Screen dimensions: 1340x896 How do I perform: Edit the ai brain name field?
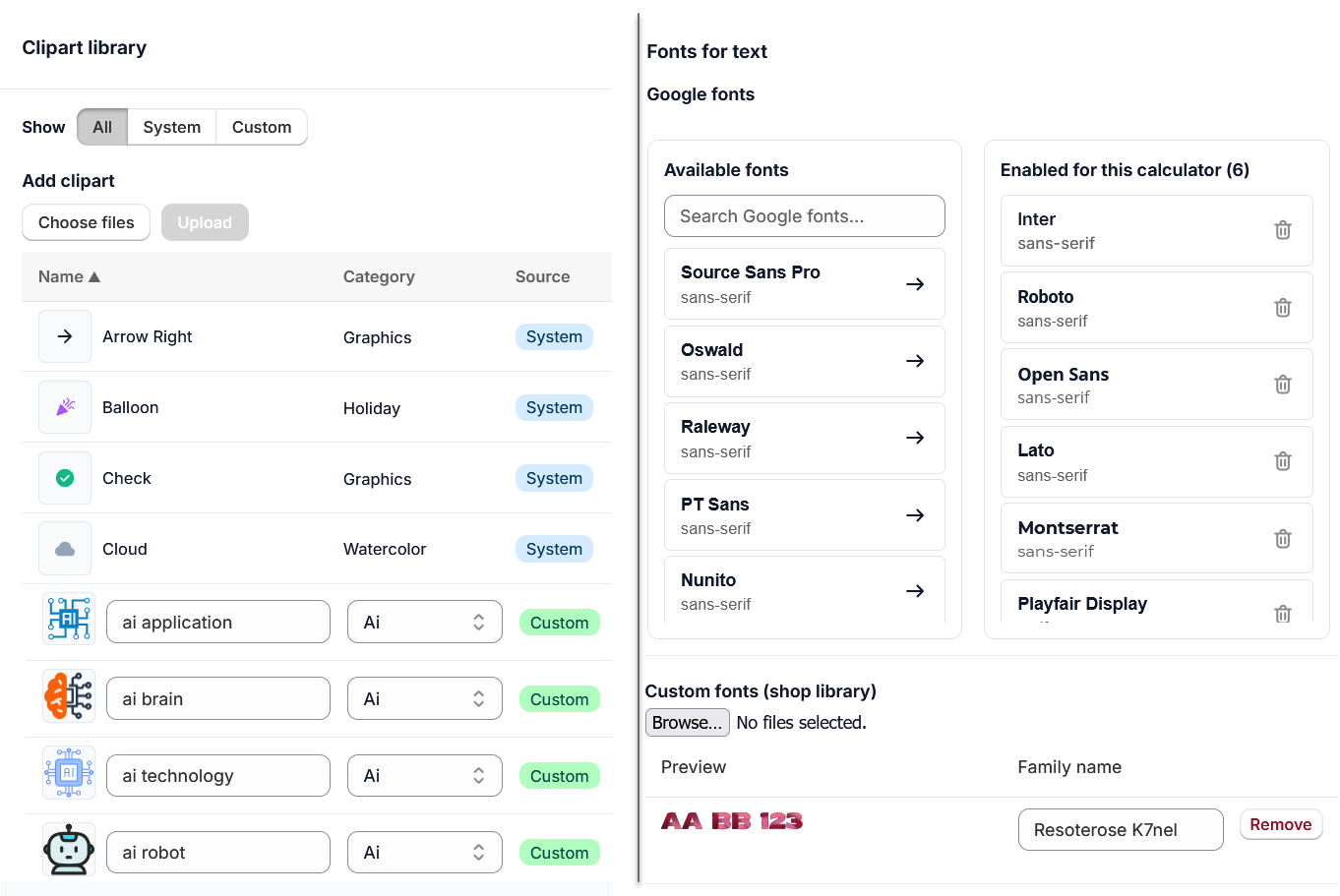[218, 698]
